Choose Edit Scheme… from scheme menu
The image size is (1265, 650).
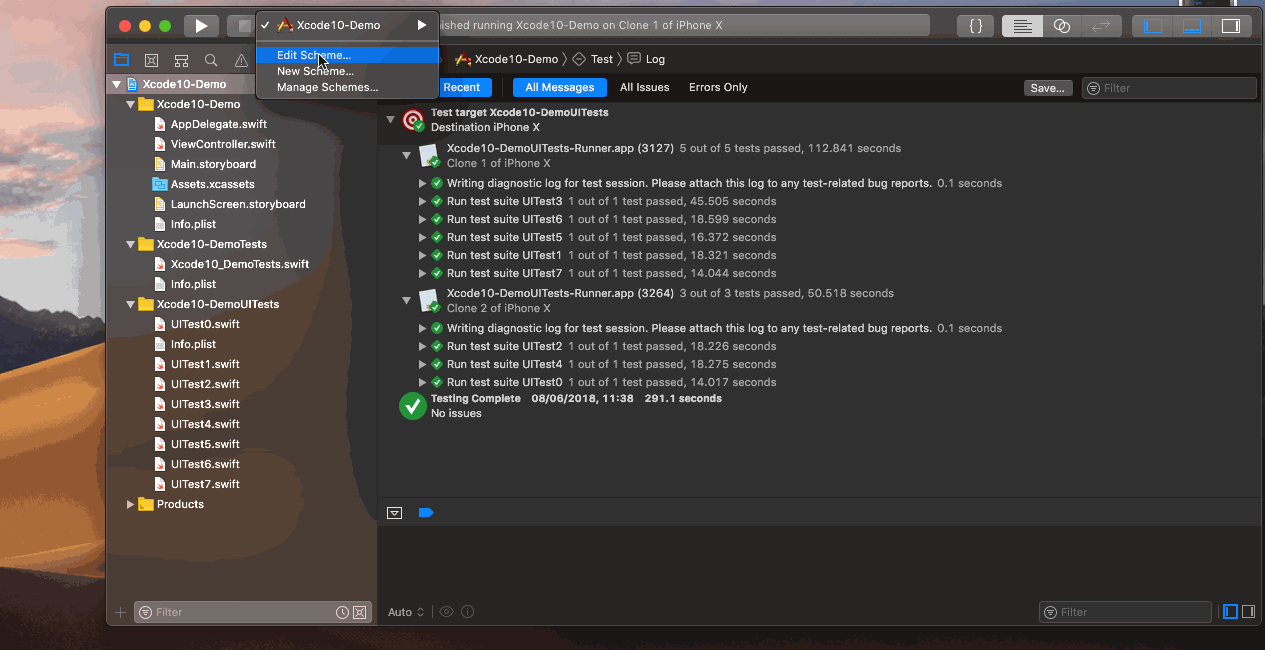click(x=347, y=55)
